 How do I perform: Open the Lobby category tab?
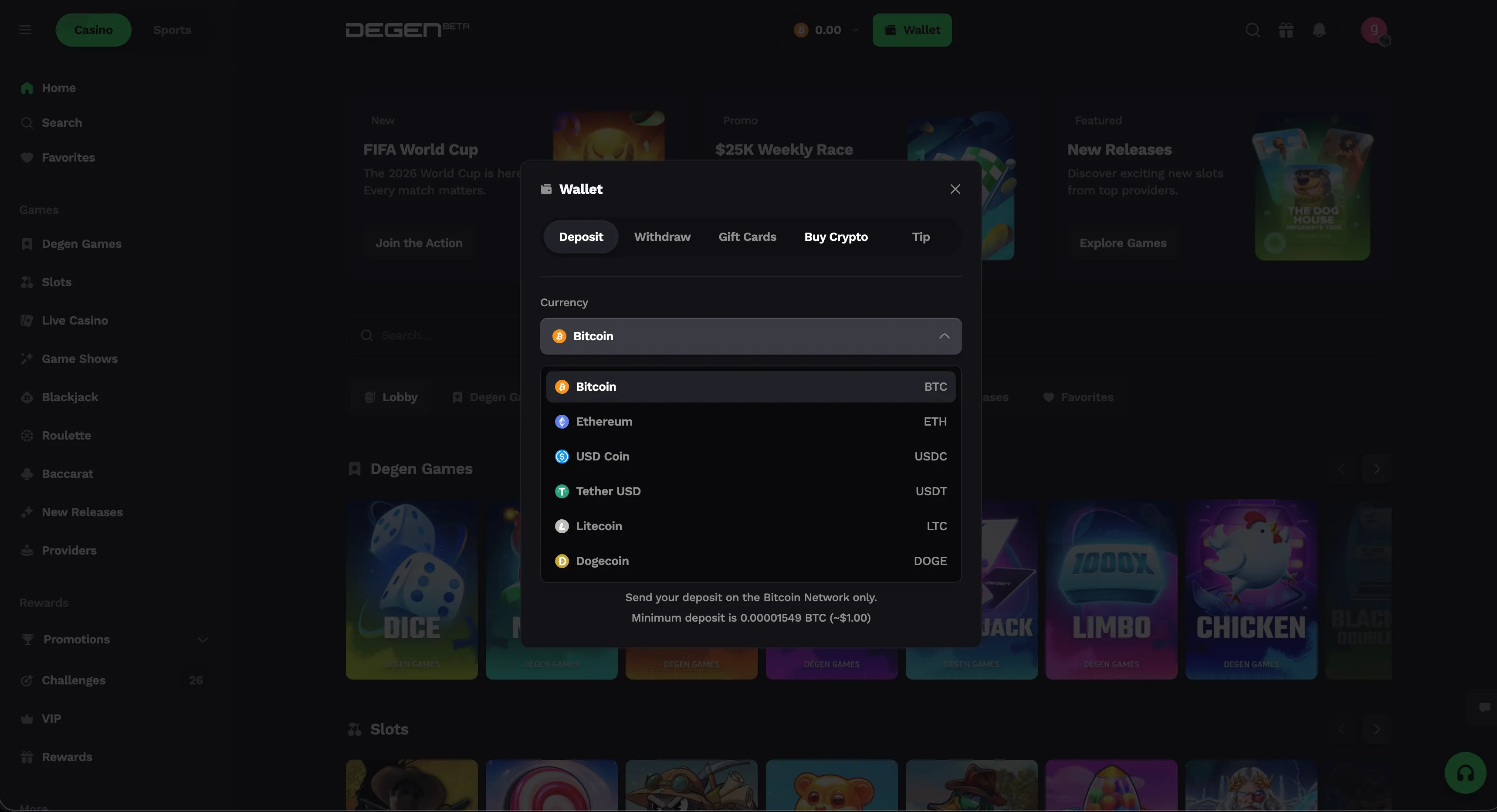tap(391, 397)
